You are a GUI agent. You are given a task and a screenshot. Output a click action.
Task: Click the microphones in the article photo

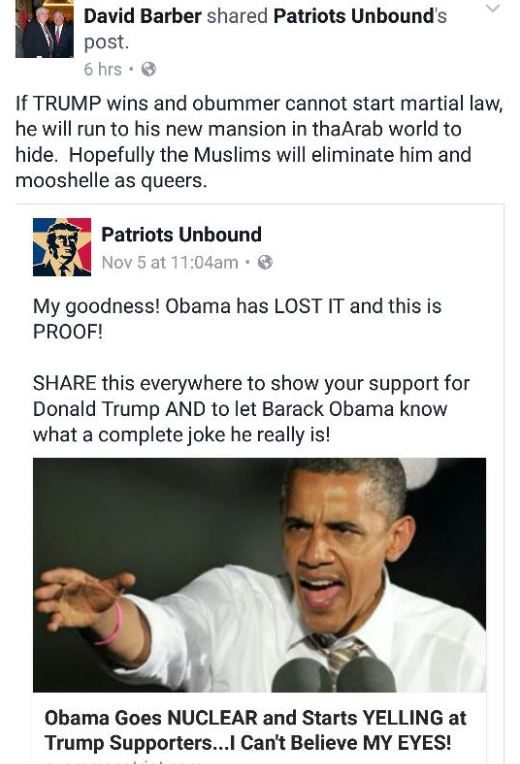(x=333, y=674)
